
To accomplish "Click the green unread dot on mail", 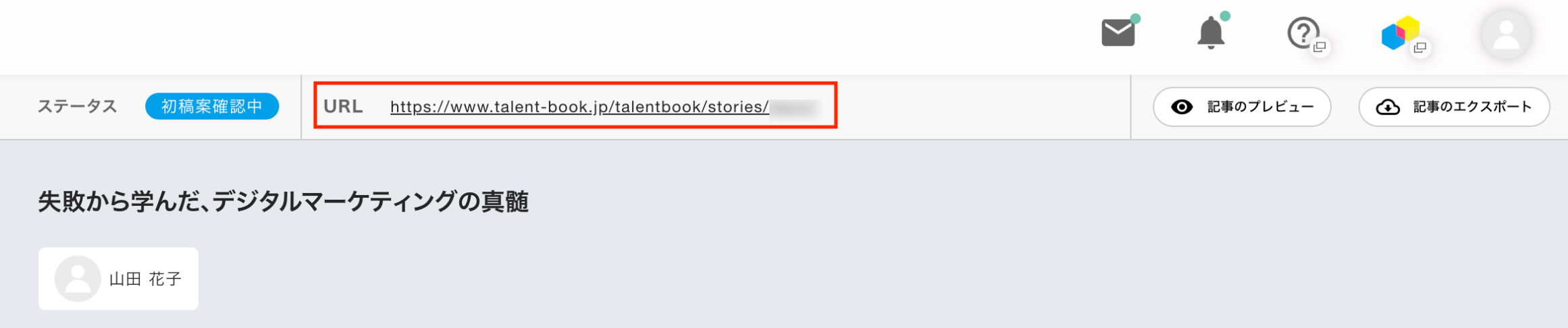I will [1135, 18].
